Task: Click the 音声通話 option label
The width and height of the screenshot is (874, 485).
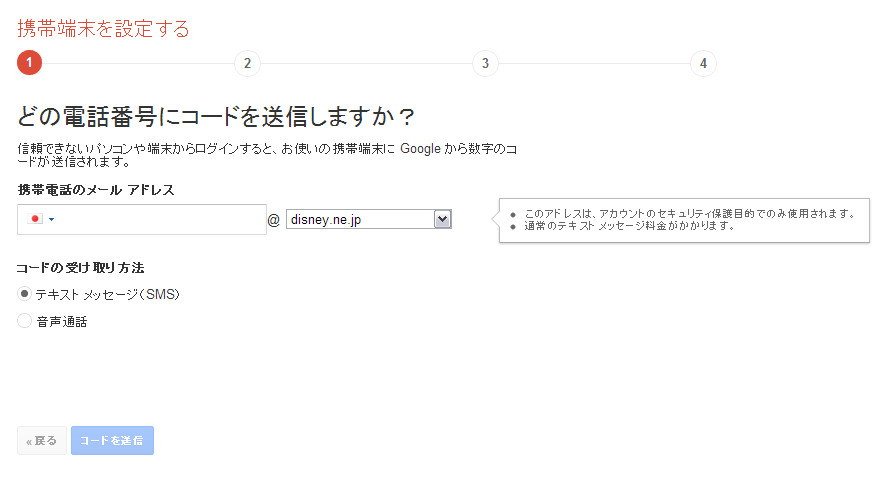Action: [x=62, y=322]
